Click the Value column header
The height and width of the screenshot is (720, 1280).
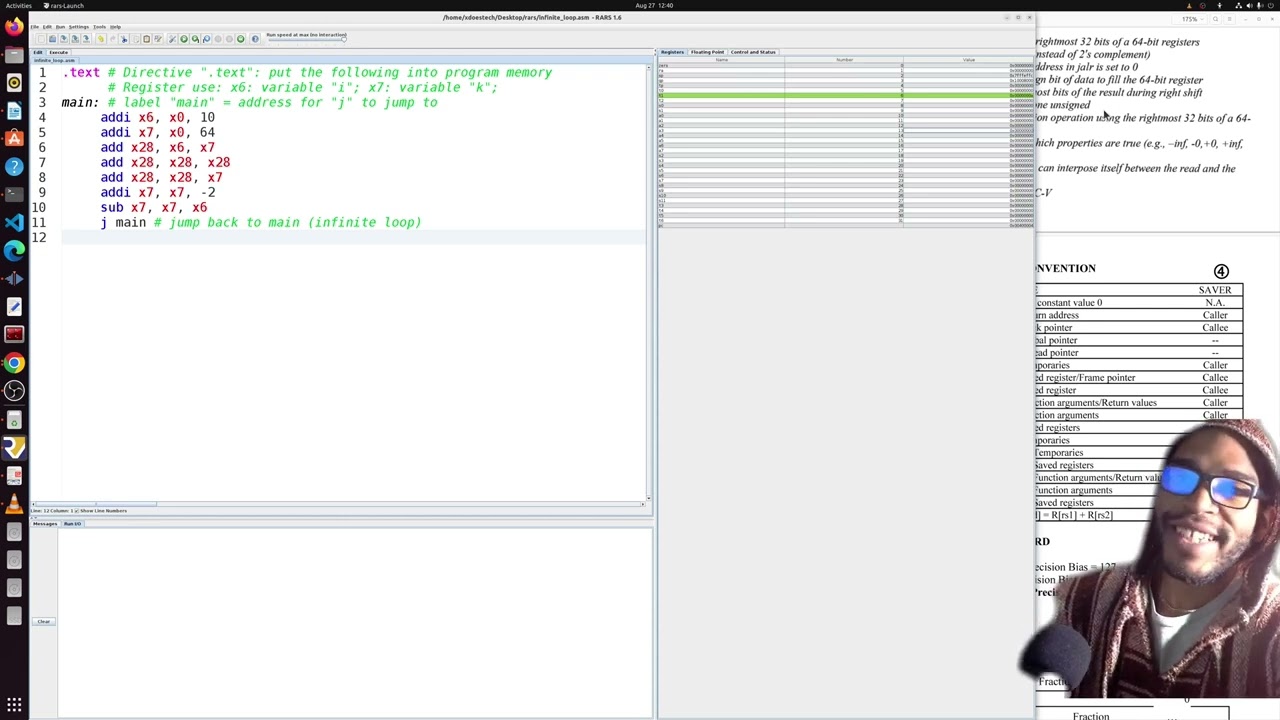click(x=968, y=60)
